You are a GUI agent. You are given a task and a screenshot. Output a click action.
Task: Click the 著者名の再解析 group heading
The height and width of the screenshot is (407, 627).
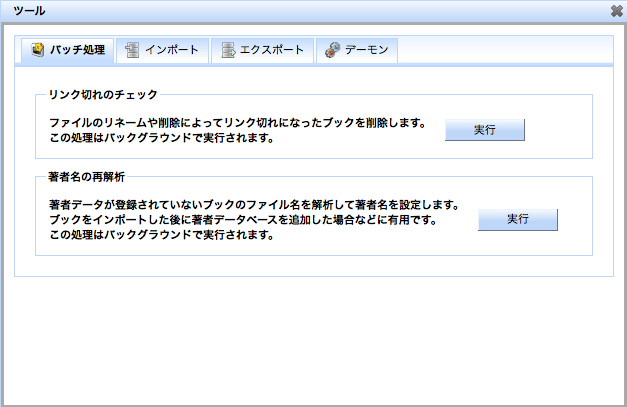pos(86,177)
